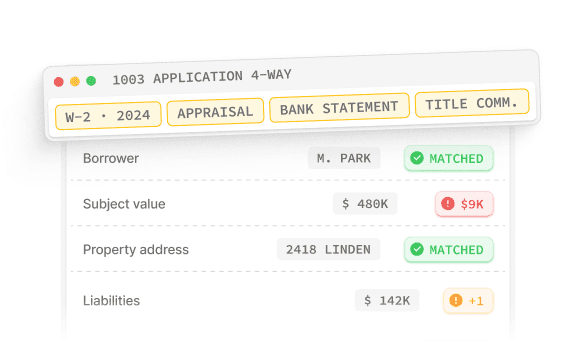Click the green maximize window dot
The image size is (584, 360).
[x=91, y=80]
